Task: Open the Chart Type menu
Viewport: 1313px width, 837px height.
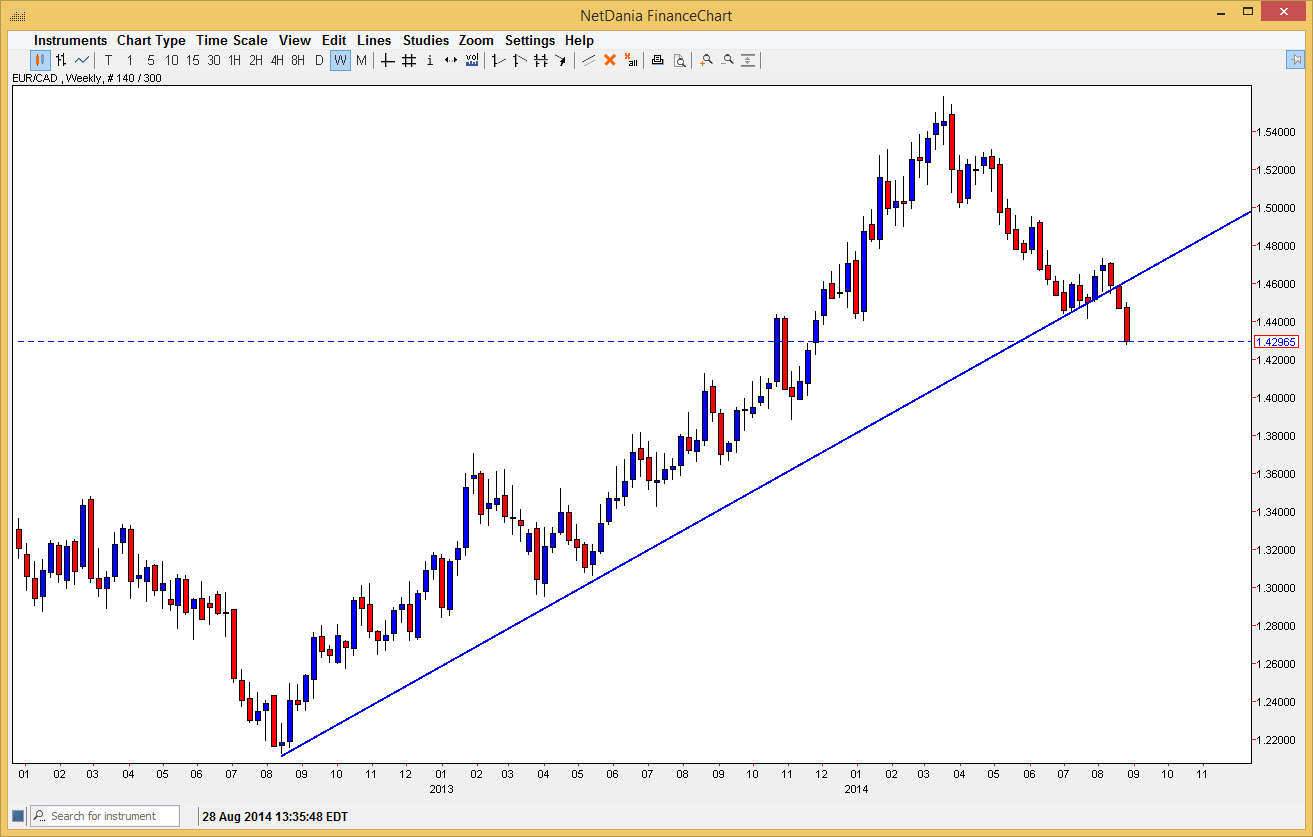Action: coord(151,40)
